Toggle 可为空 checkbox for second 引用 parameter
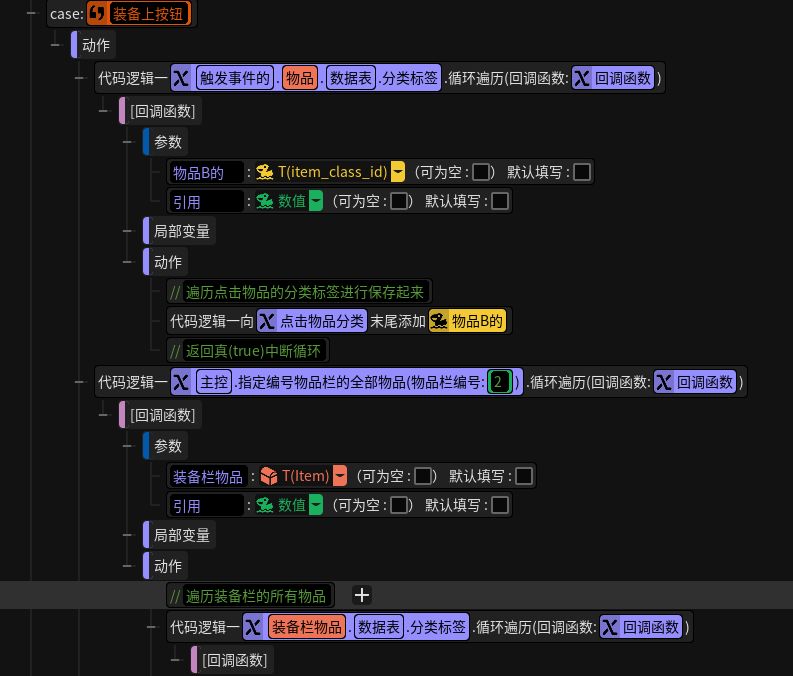793x676 pixels. 399,505
